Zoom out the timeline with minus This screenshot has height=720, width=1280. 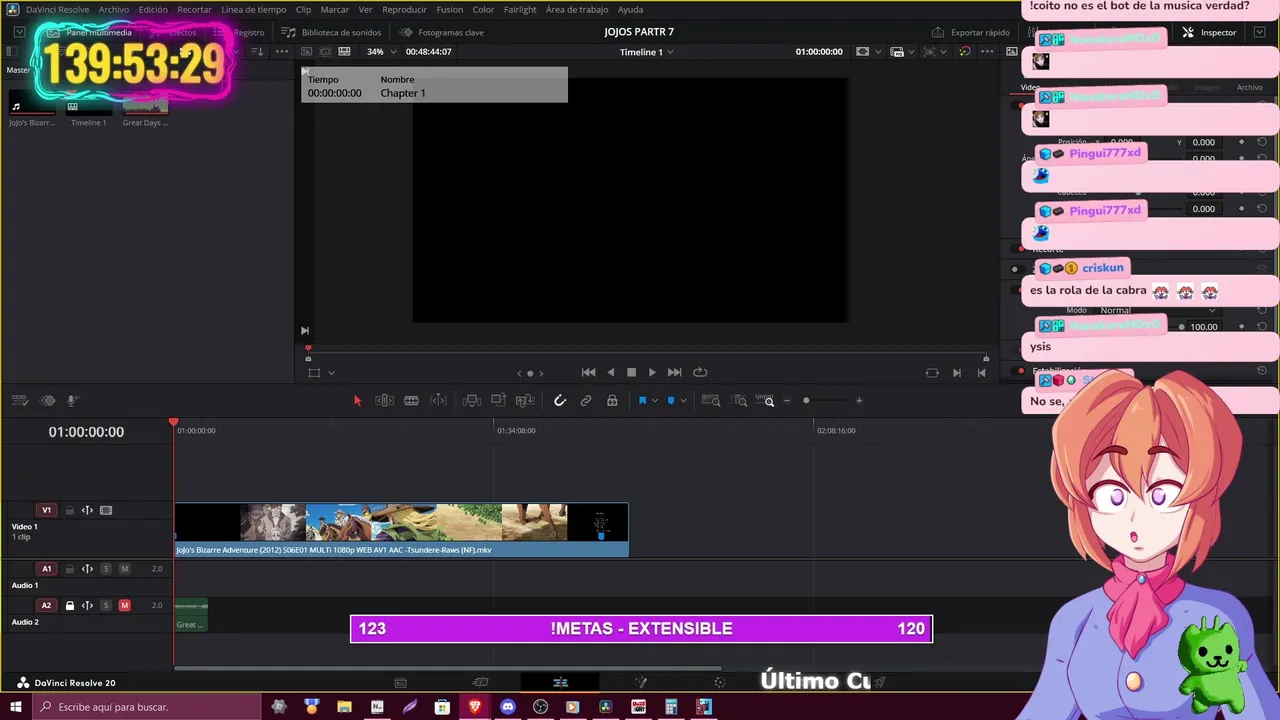point(787,401)
